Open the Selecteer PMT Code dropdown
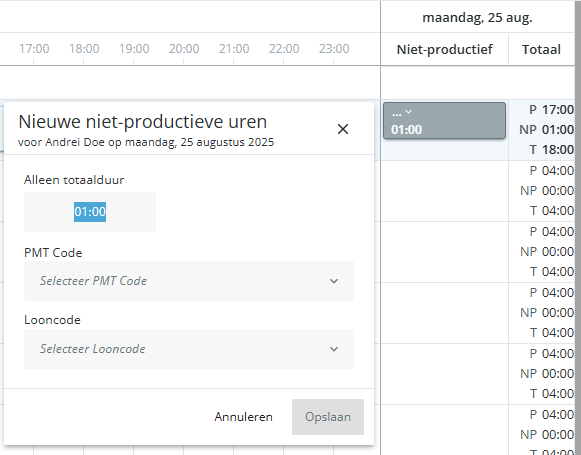 (189, 281)
